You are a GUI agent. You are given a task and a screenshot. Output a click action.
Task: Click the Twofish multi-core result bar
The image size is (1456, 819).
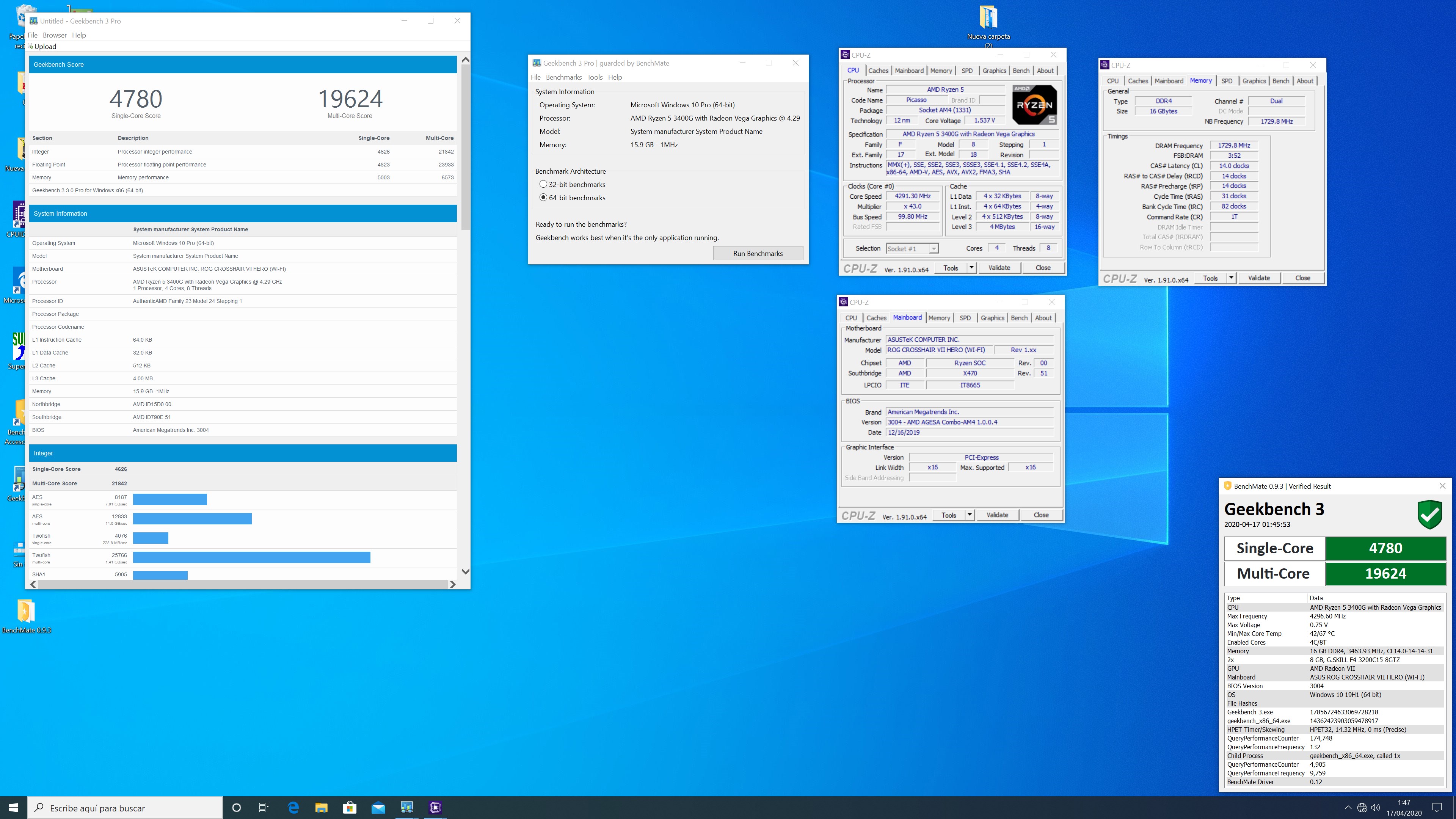(251, 557)
